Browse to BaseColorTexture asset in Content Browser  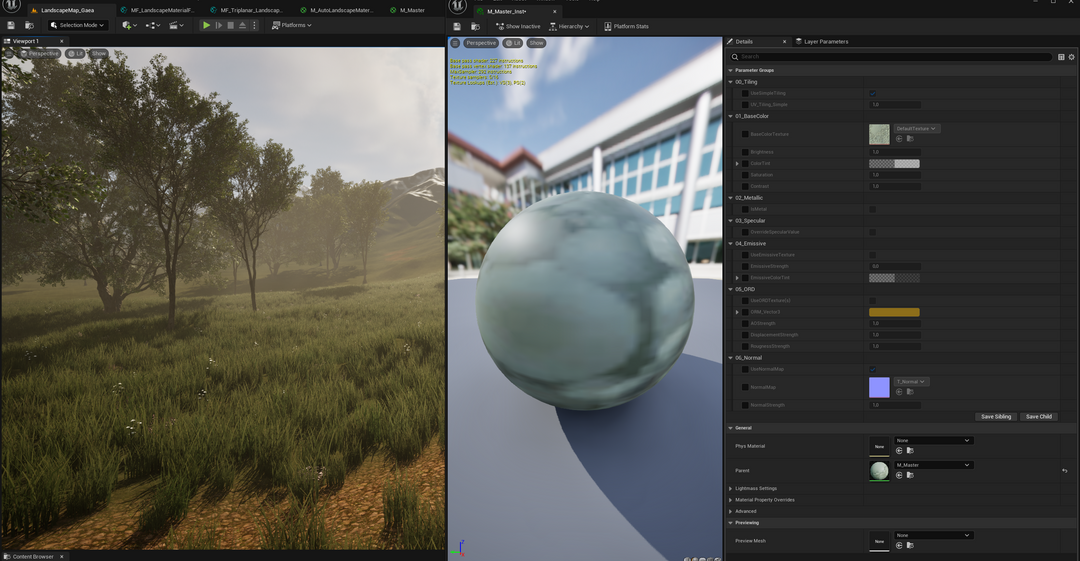click(x=910, y=139)
